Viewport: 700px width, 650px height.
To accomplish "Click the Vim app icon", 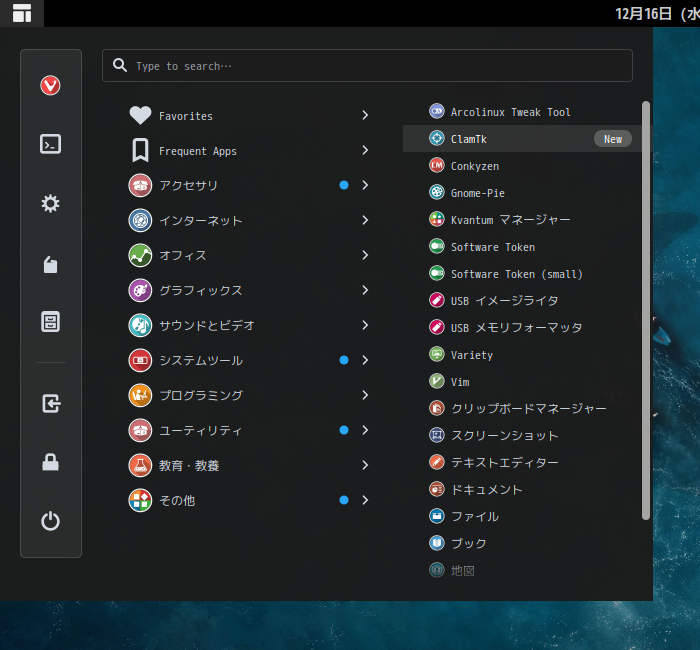I will point(437,381).
